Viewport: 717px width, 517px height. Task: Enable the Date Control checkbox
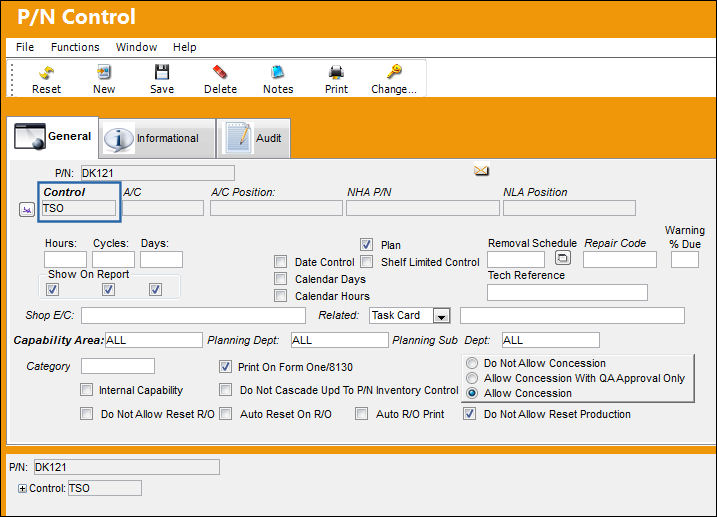(280, 261)
